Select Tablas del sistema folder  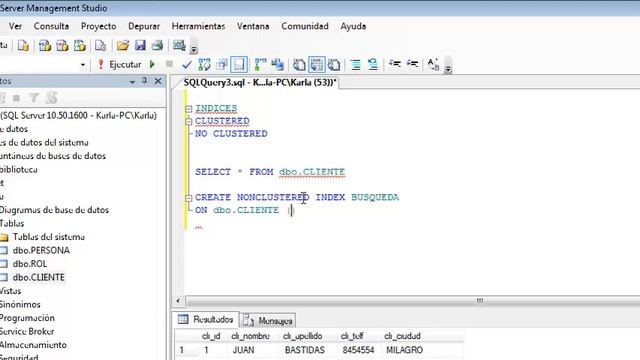coord(49,237)
